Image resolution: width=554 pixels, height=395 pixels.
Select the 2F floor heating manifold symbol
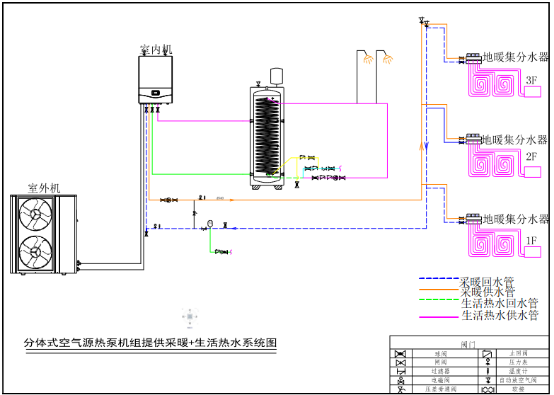point(473,139)
